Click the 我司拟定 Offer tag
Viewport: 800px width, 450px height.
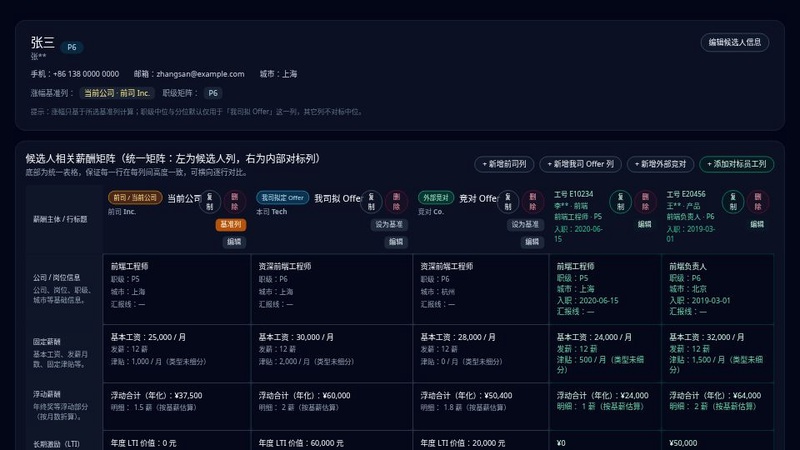pyautogui.click(x=283, y=197)
